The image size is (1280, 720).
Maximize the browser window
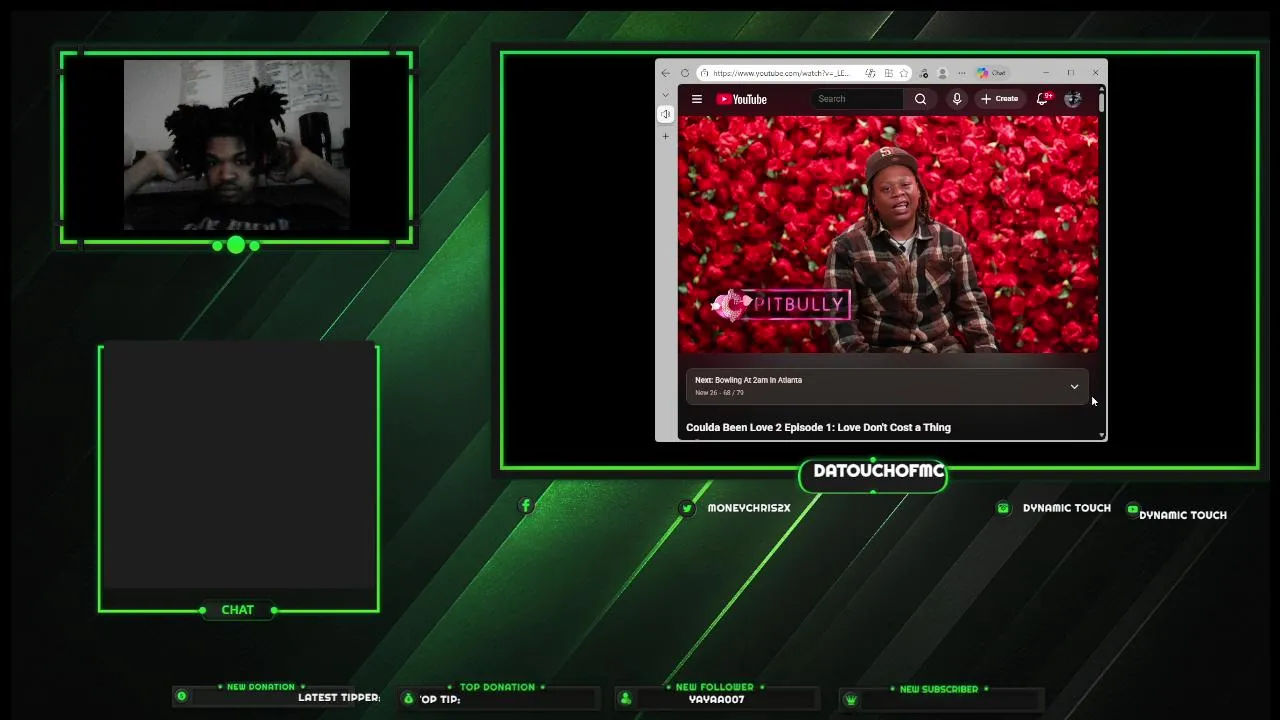pyautogui.click(x=1070, y=73)
